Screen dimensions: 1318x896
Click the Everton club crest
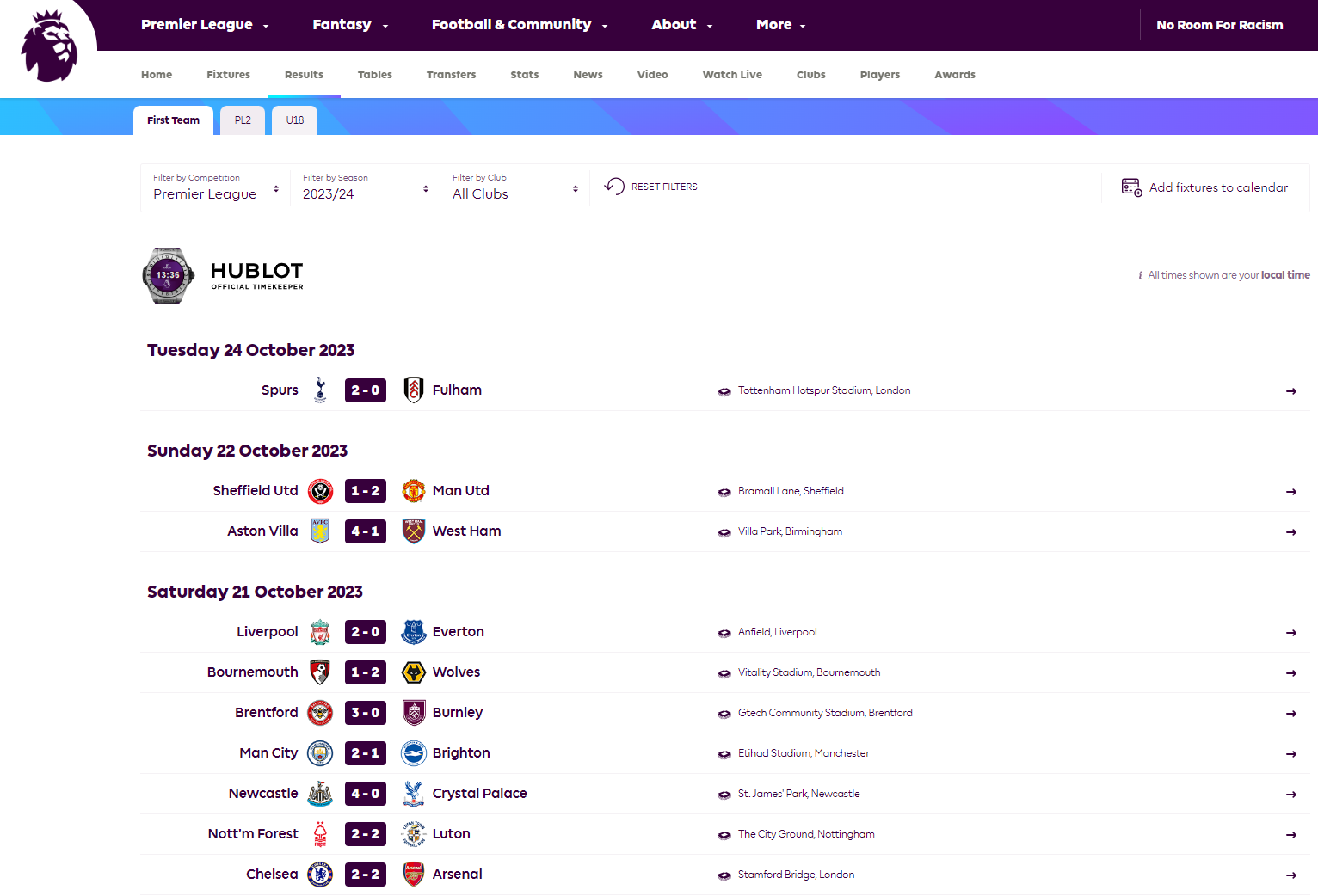(414, 632)
